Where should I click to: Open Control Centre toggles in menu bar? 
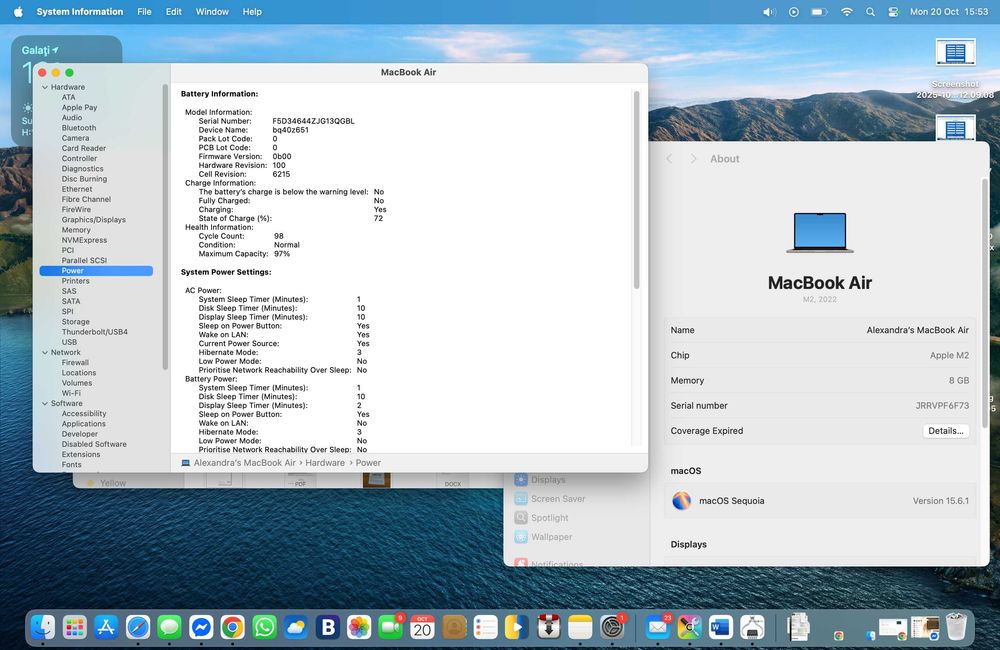click(893, 12)
